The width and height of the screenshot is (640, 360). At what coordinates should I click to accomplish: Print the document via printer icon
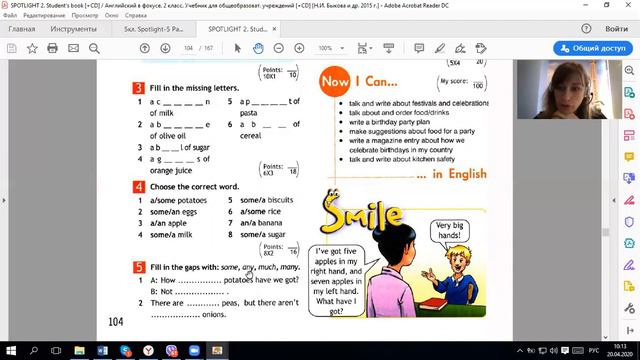pyautogui.click(x=52, y=48)
